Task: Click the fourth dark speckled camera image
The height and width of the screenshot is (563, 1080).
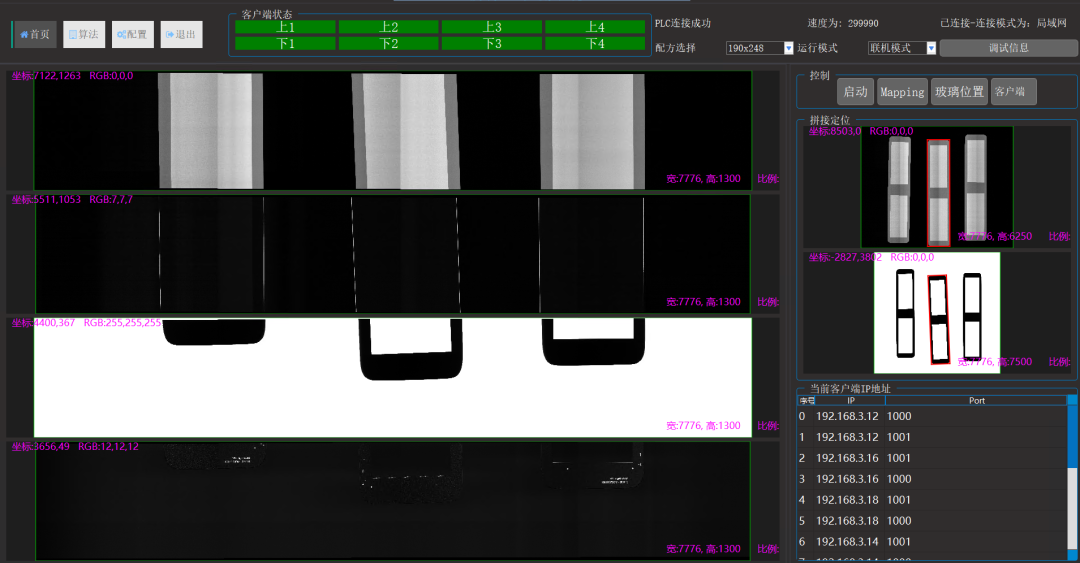Action: tap(393, 501)
